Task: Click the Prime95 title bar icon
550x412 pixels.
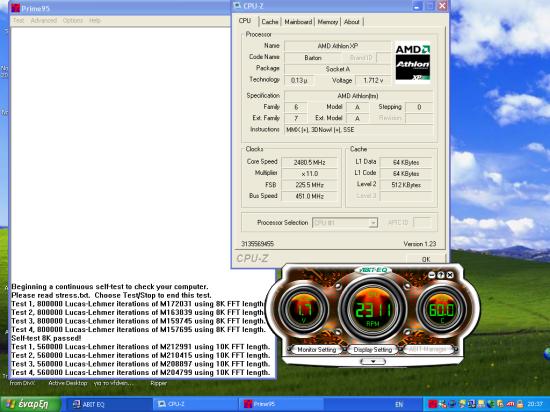Action: click(15, 8)
